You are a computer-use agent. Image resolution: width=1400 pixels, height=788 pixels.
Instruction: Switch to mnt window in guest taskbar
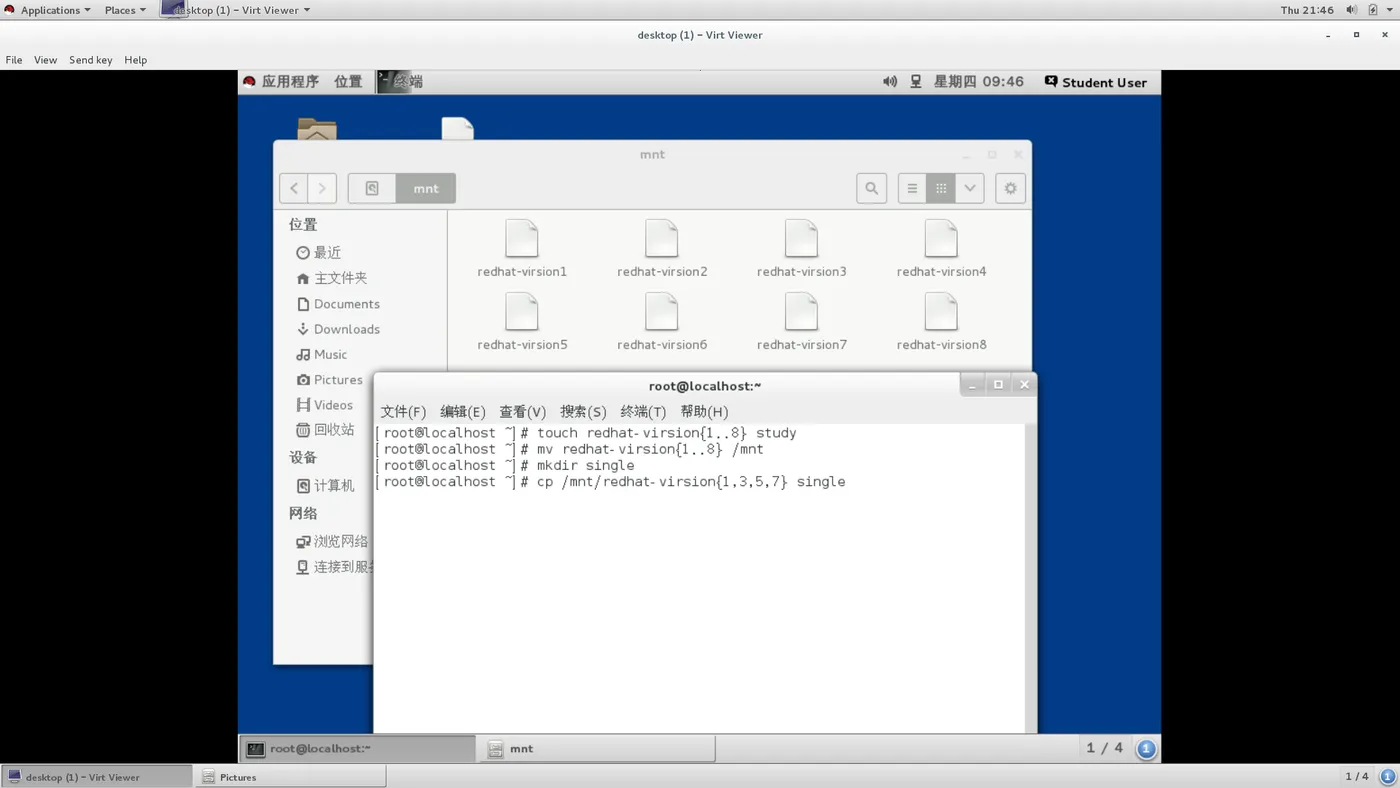point(597,748)
